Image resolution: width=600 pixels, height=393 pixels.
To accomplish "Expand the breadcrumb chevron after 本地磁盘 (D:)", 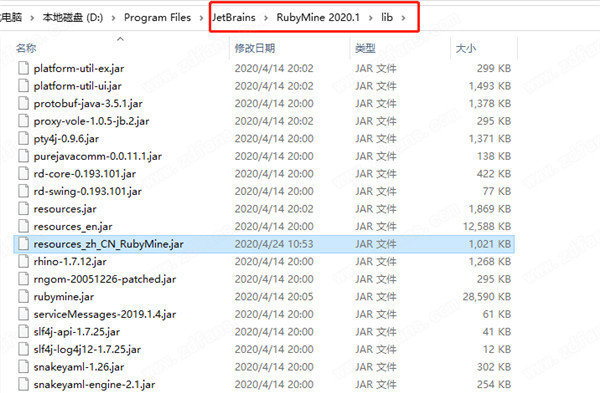I will pos(113,18).
